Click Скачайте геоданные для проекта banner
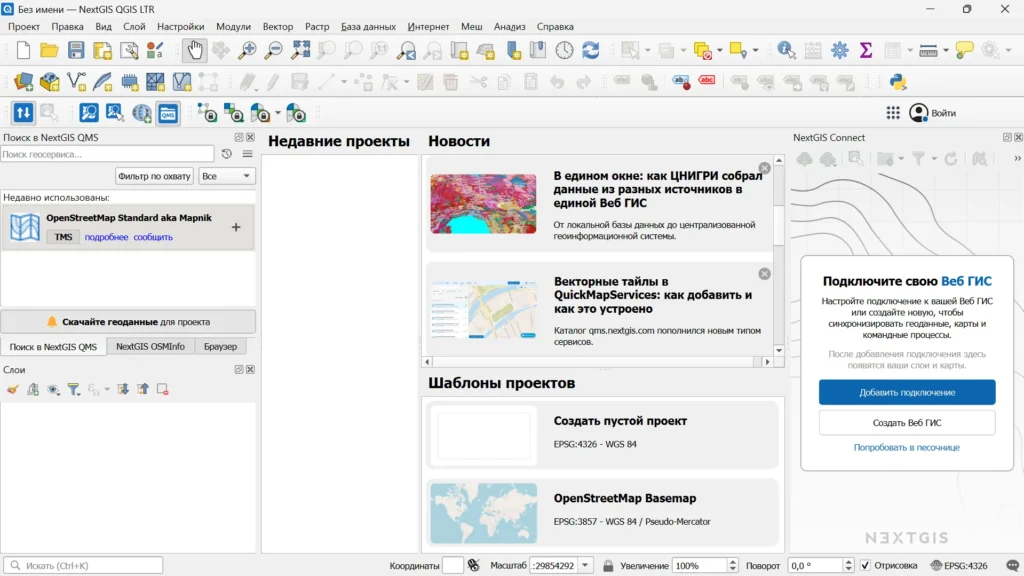 click(128, 322)
